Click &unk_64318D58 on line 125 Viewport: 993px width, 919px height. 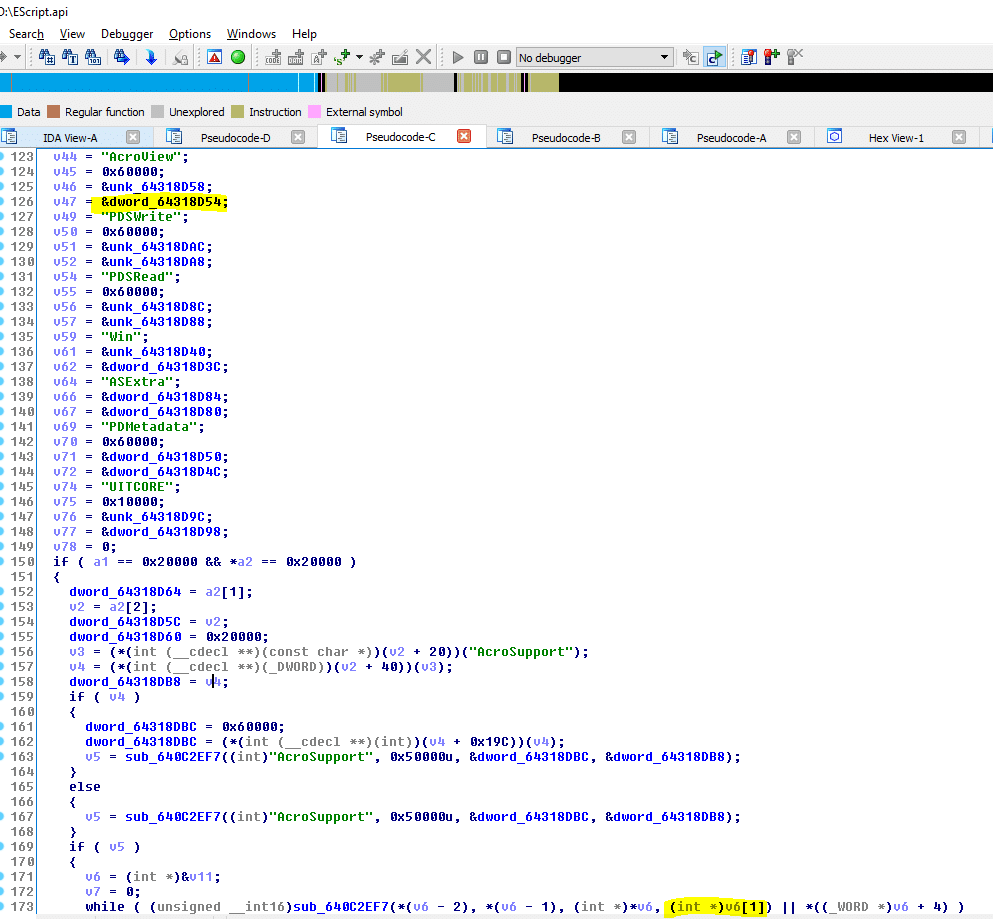point(153,187)
